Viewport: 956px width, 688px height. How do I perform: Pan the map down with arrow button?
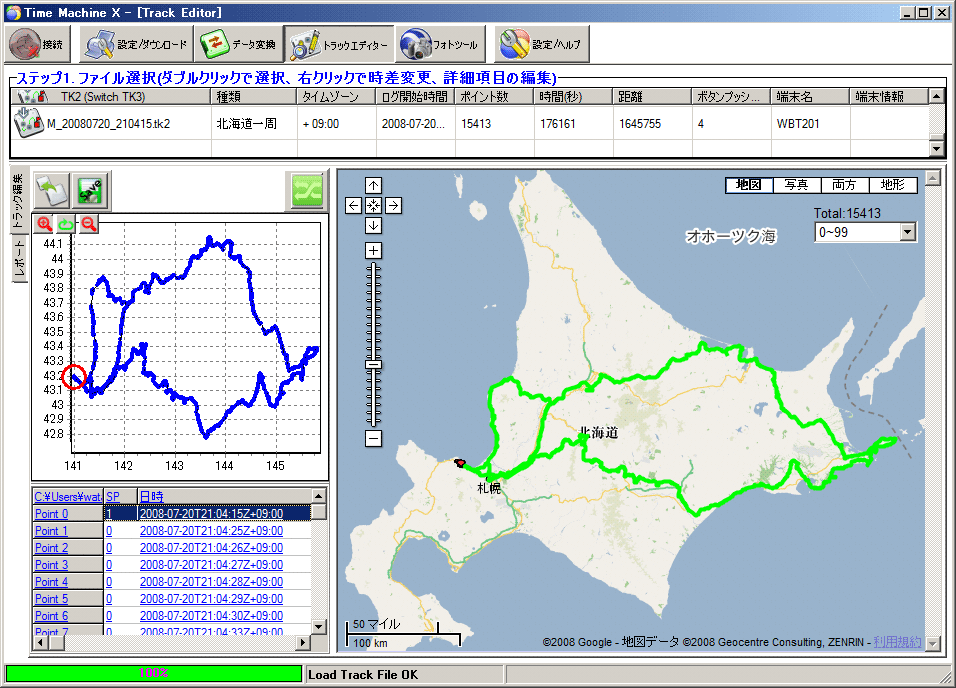374,226
